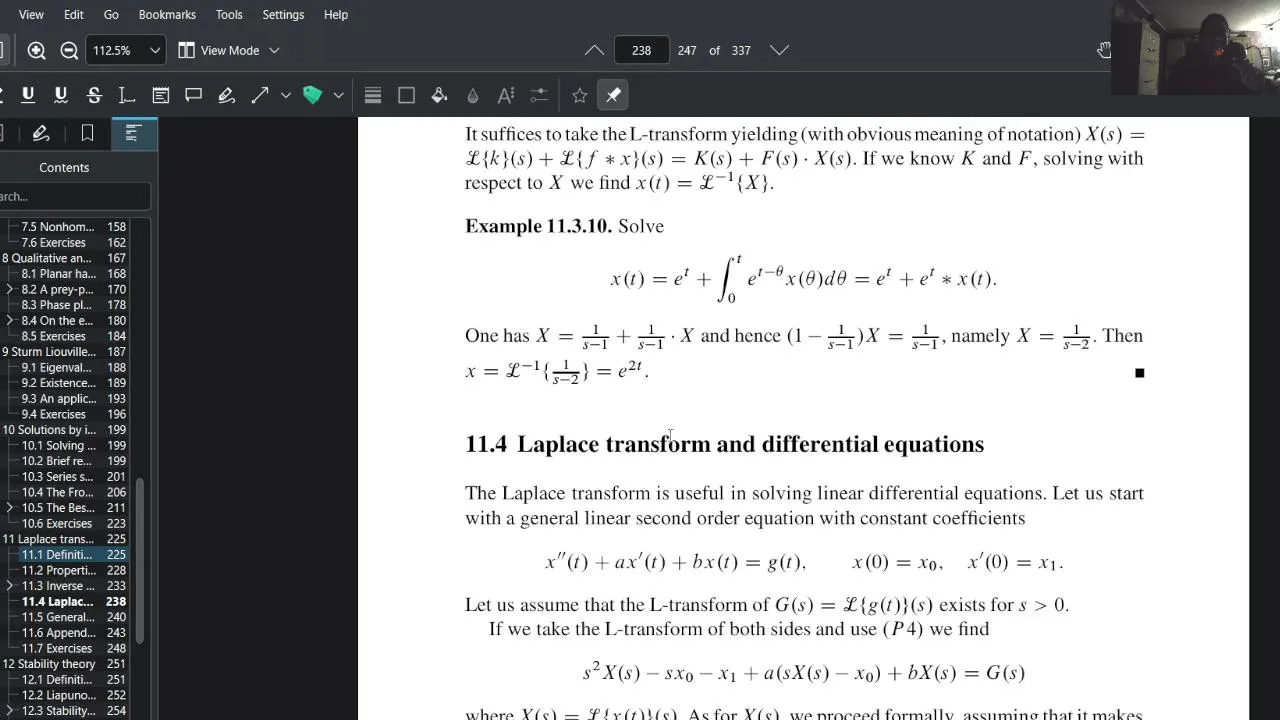The height and width of the screenshot is (720, 1280).
Task: Switch sidebar to Bookmarks panel
Action: (x=87, y=133)
